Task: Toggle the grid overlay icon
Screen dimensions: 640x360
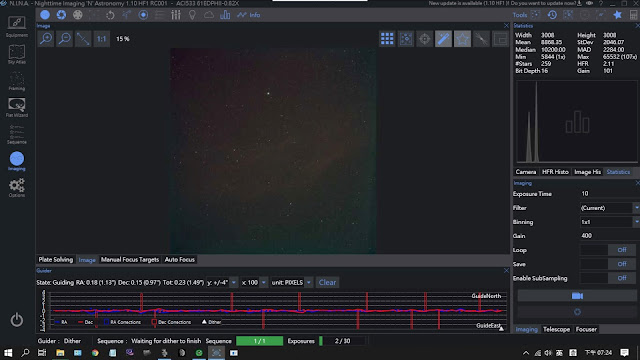Action: point(387,39)
